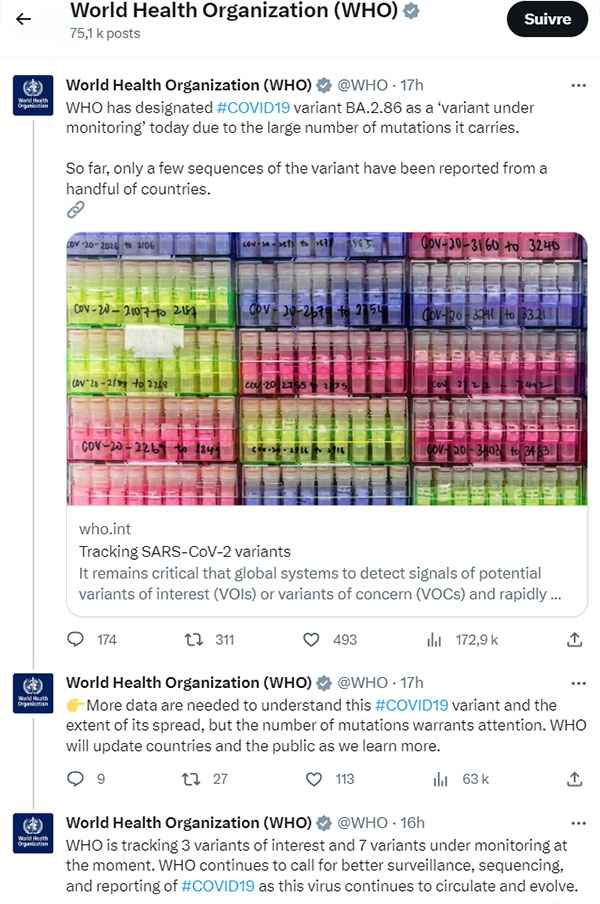Open WHO avatar on the first tweet
600x904 pixels.
click(x=33, y=95)
